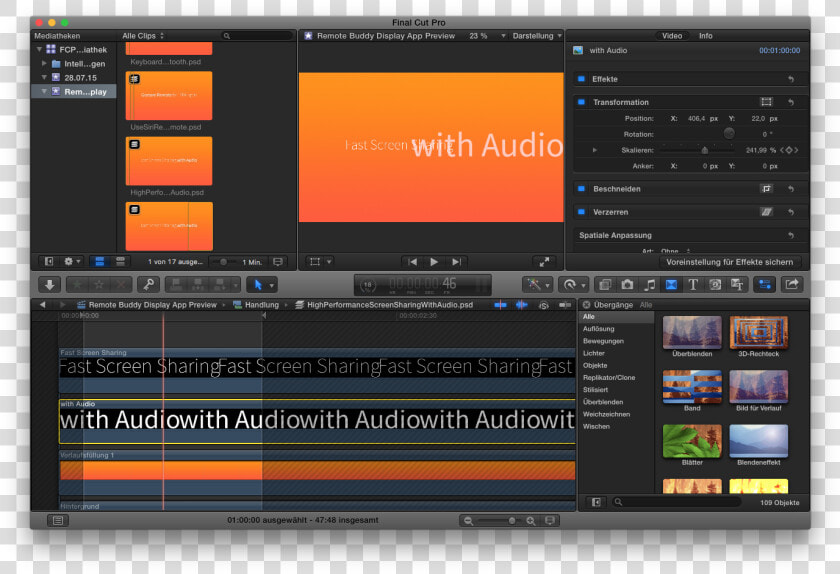Disable the Verzerren checkbox
840x574 pixels.
581,212
